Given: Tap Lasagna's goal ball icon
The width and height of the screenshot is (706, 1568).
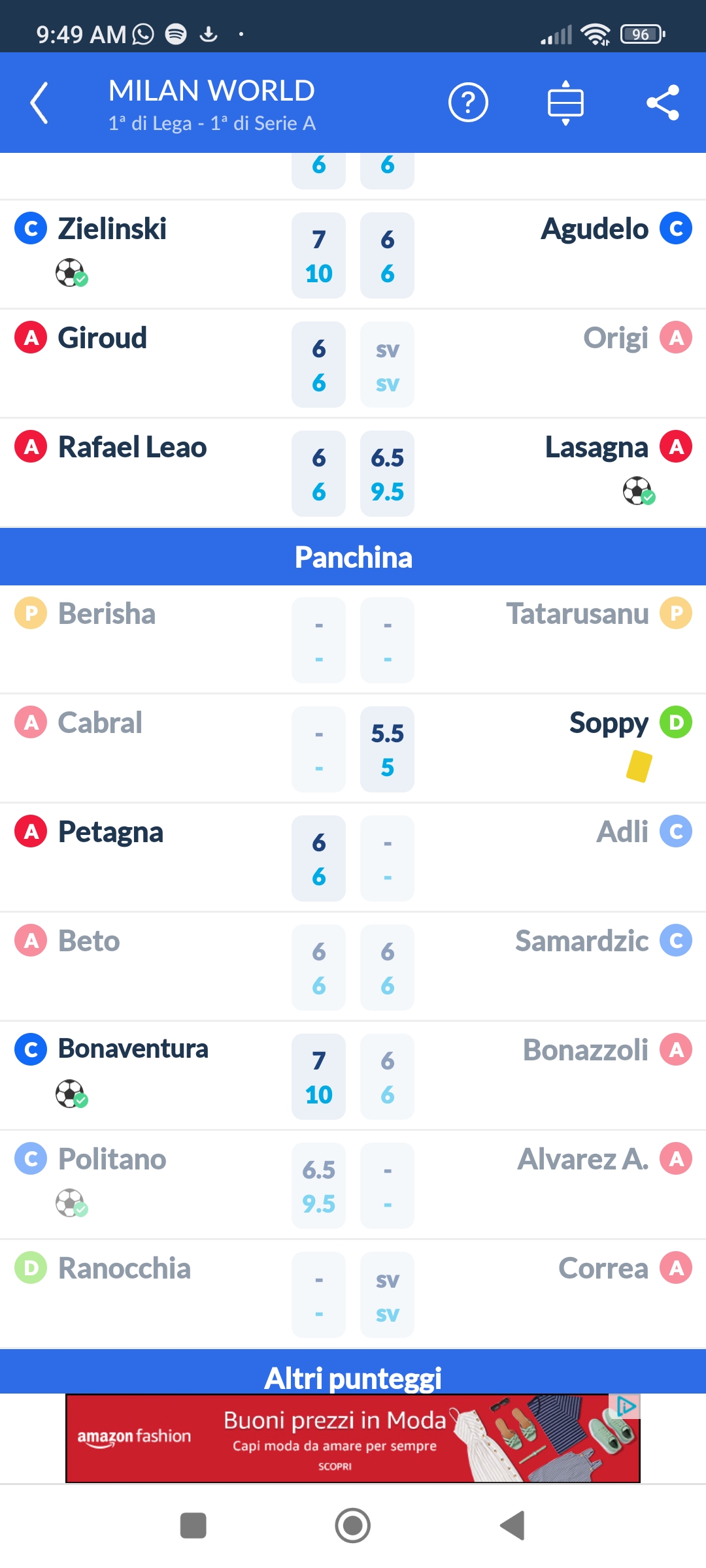Looking at the screenshot, I should [x=639, y=491].
